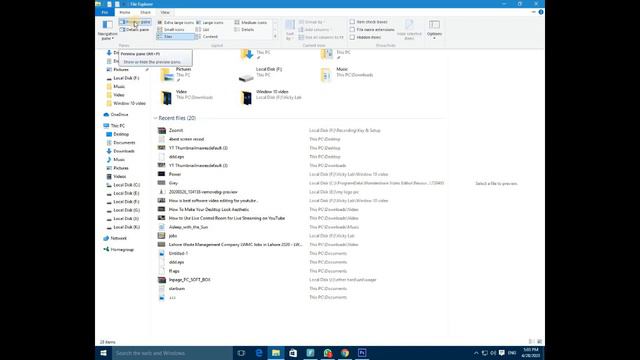Image resolution: width=640 pixels, height=360 pixels.
Task: Open the Add columns dropdown
Action: click(x=314, y=30)
